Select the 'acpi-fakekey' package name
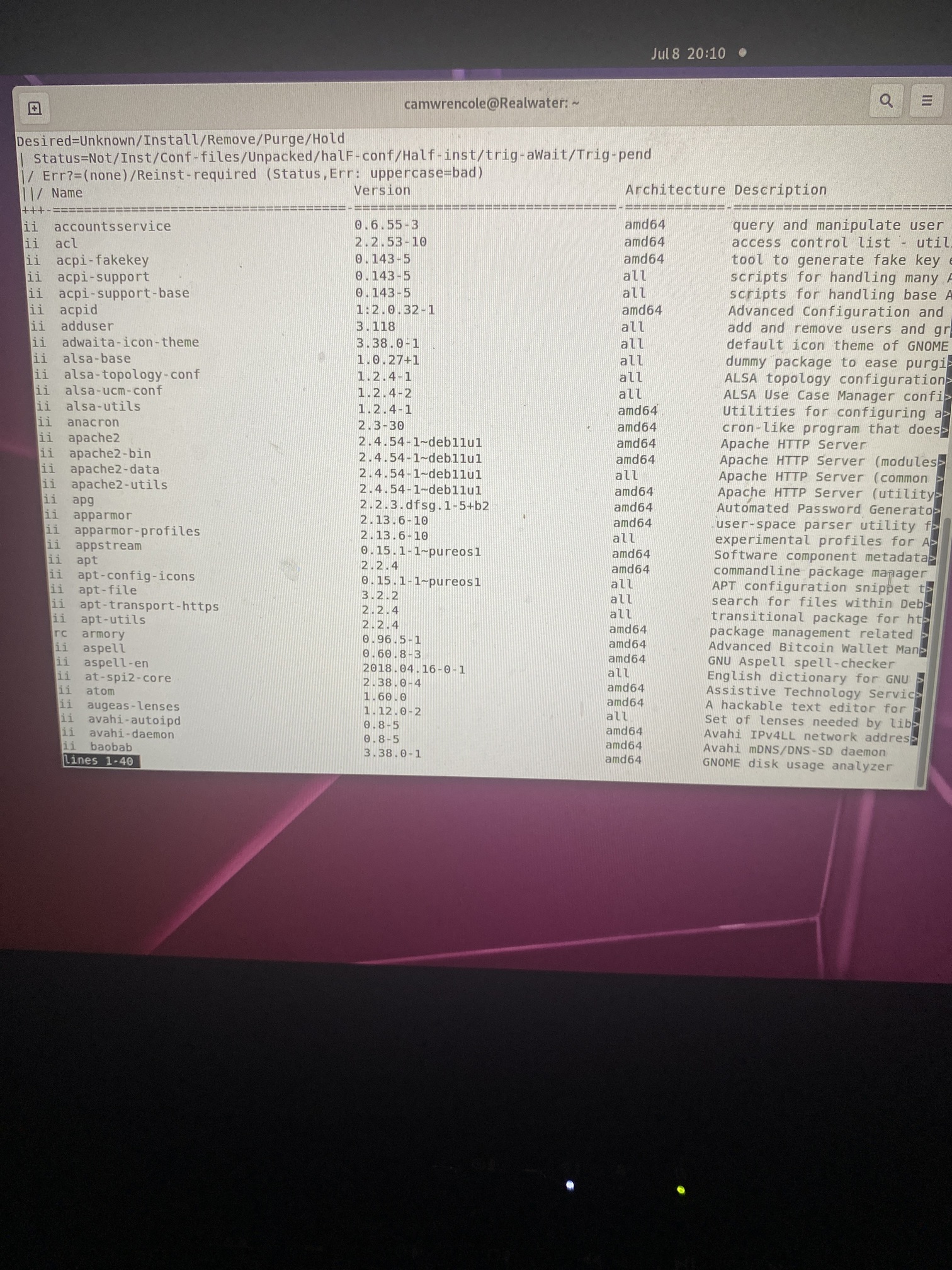The height and width of the screenshot is (1270, 952). pyautogui.click(x=103, y=260)
